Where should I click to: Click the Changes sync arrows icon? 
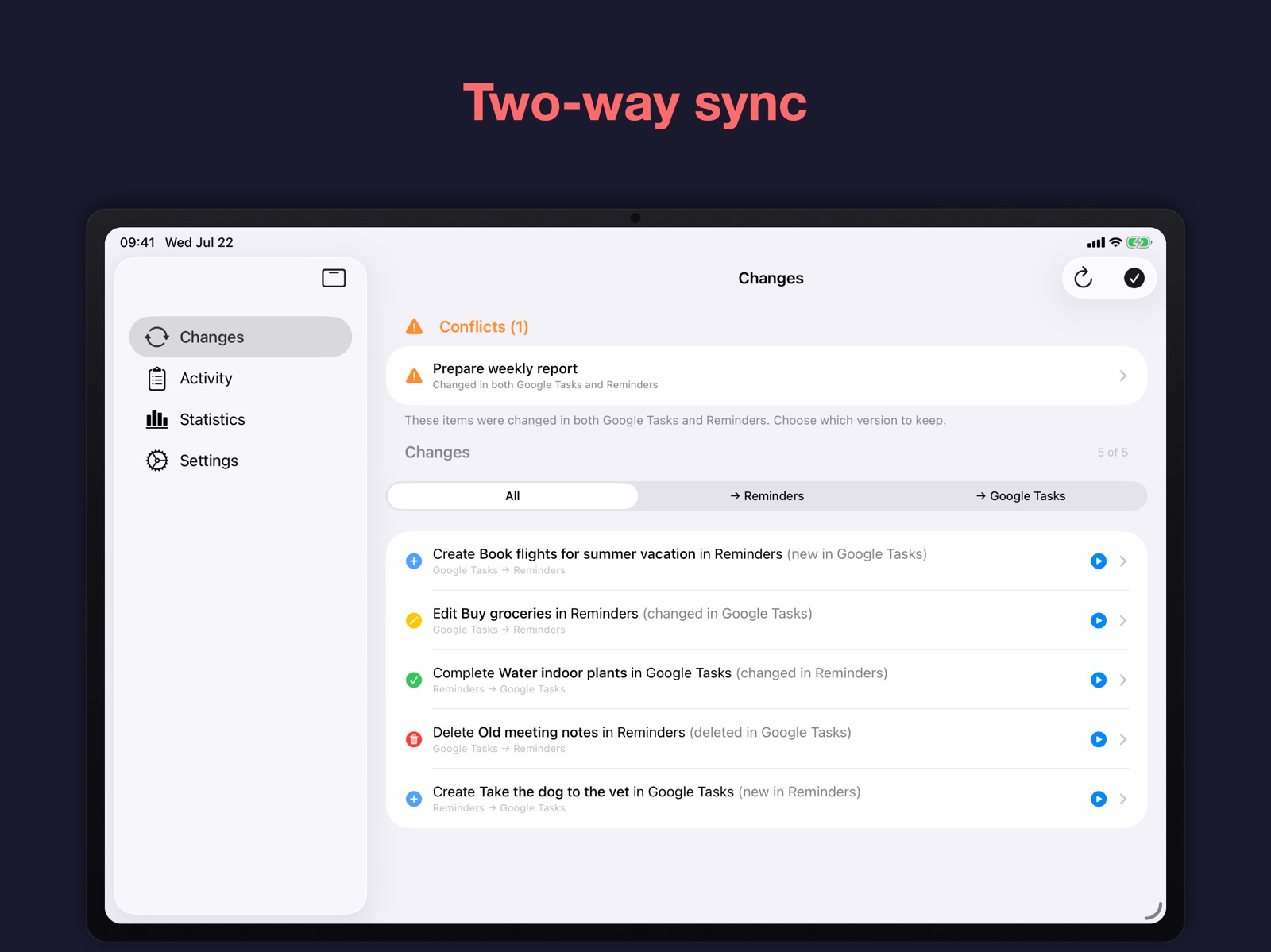click(157, 337)
